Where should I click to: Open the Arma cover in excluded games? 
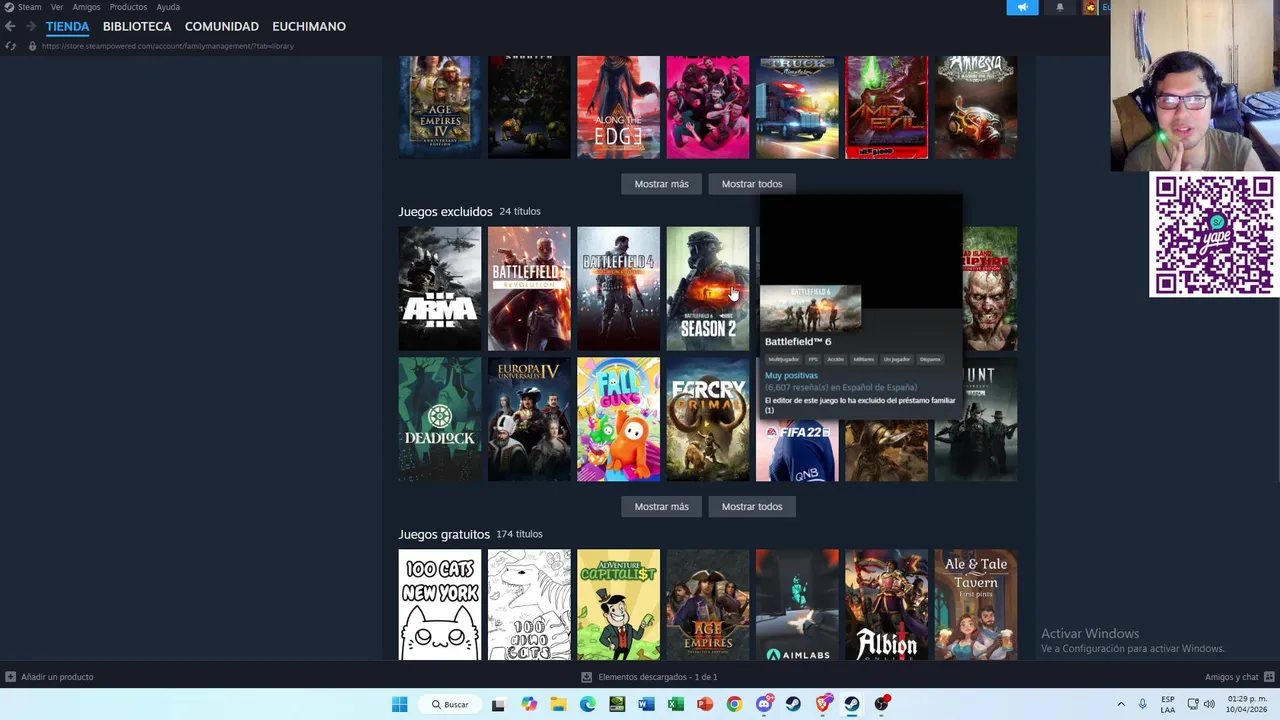[x=440, y=289]
